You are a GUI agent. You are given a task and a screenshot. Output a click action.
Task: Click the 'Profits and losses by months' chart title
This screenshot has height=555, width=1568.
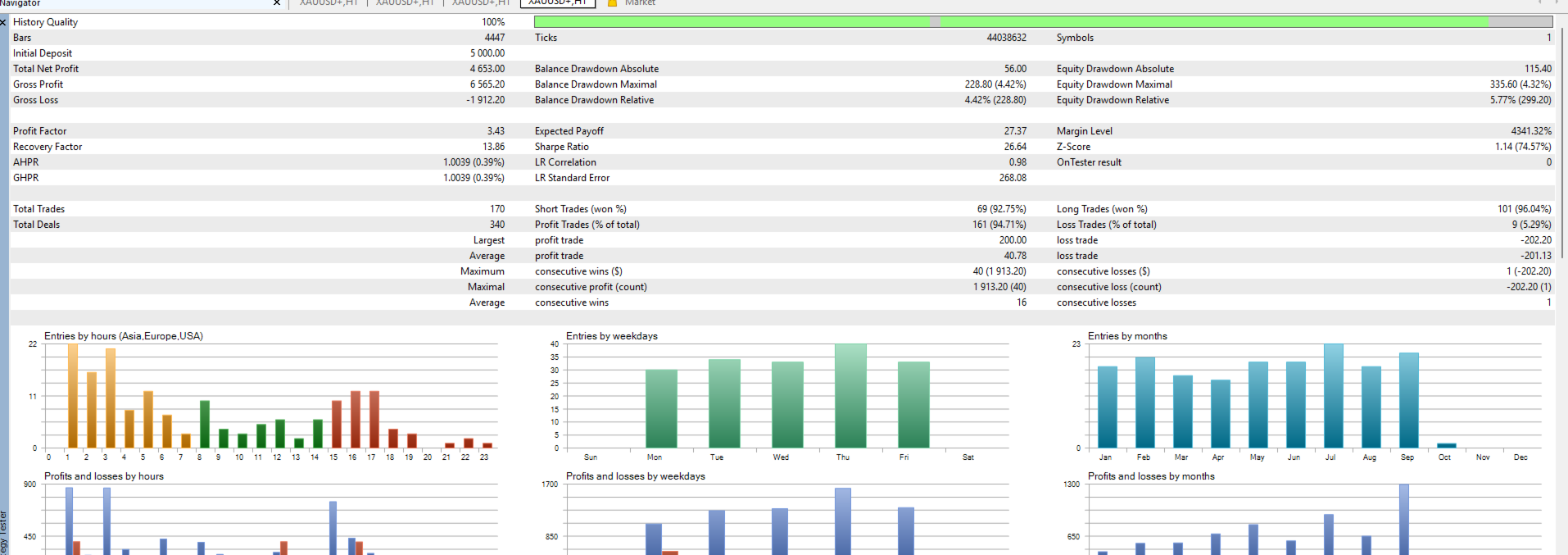(x=1151, y=476)
